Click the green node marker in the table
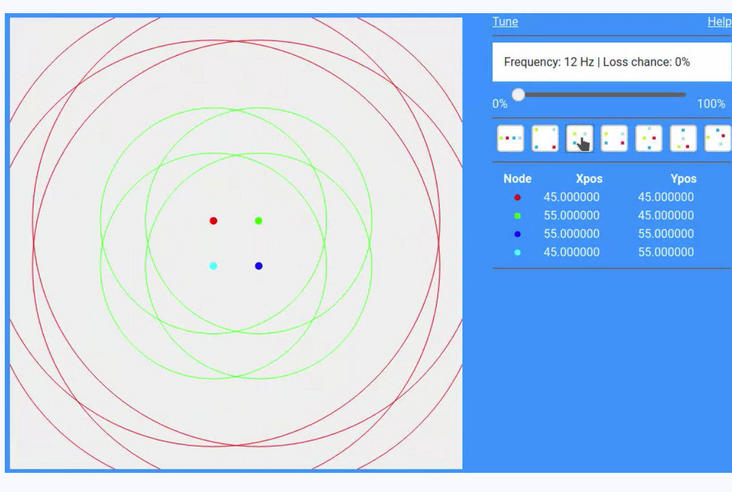 517,216
